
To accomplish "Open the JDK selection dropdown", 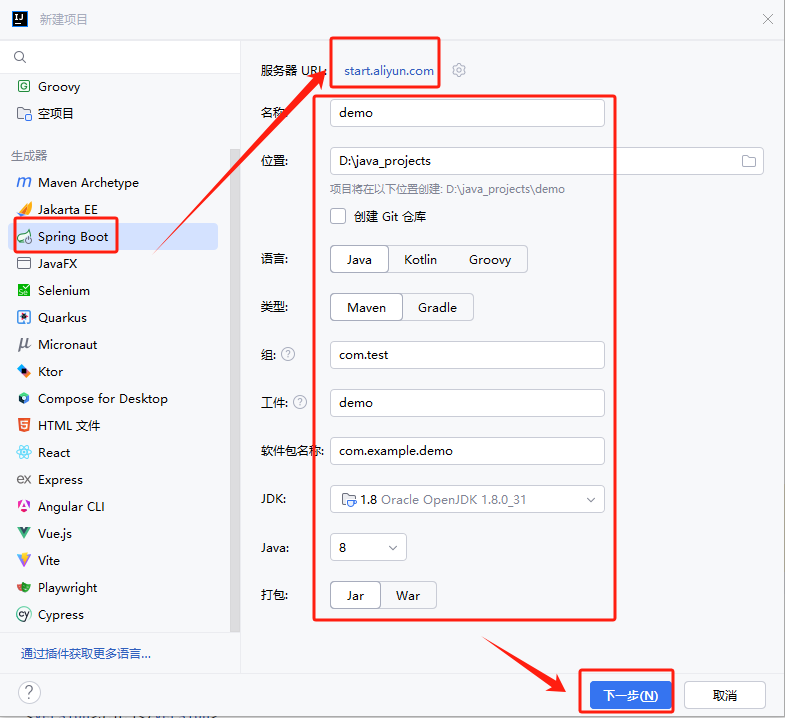I will coord(467,499).
